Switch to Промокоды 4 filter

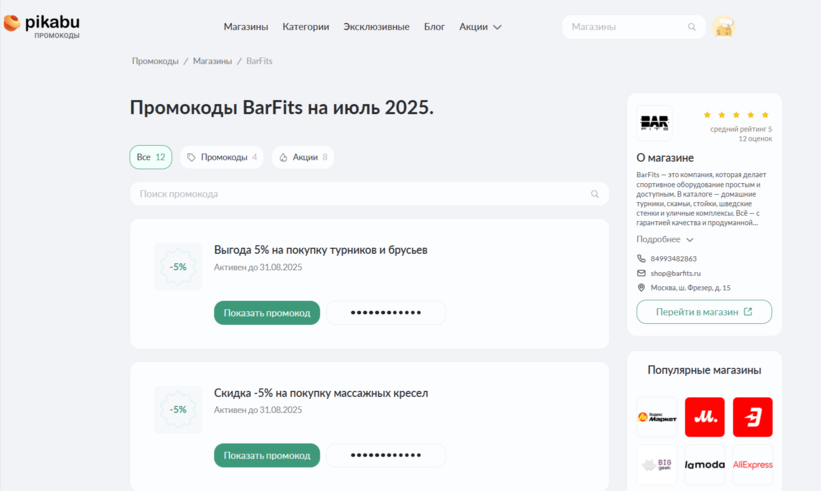[221, 157]
